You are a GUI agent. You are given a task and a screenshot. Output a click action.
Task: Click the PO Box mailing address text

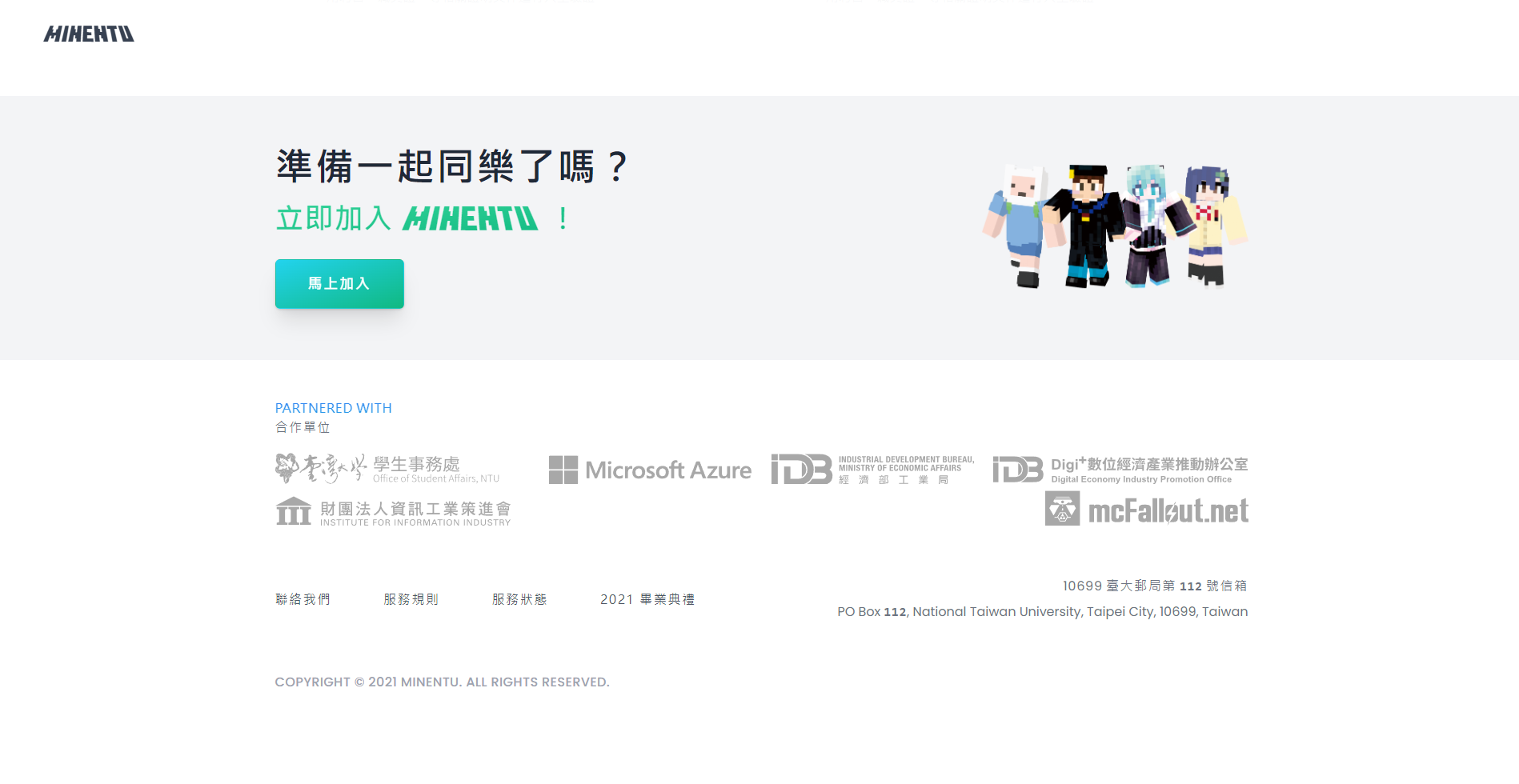click(1042, 611)
